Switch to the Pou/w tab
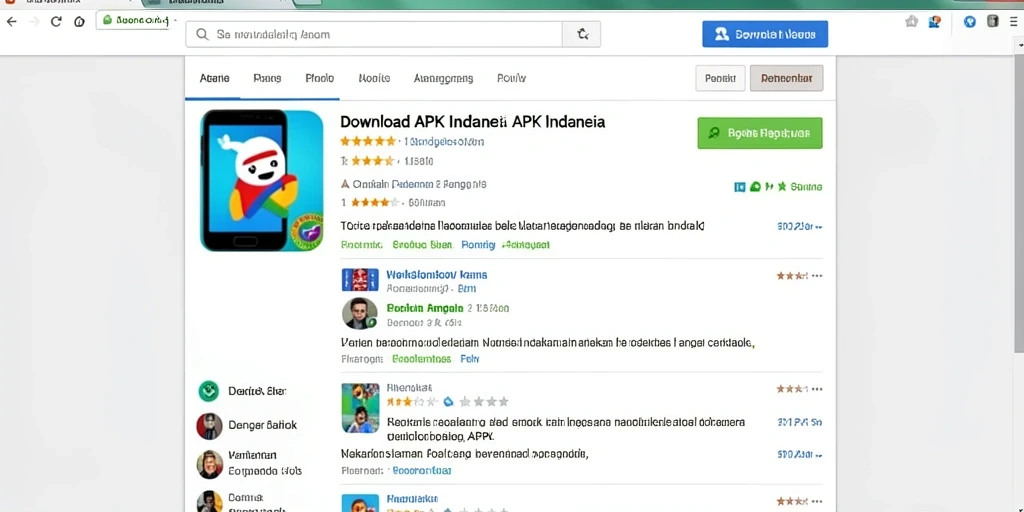Viewport: 1024px width, 512px height. coord(511,78)
